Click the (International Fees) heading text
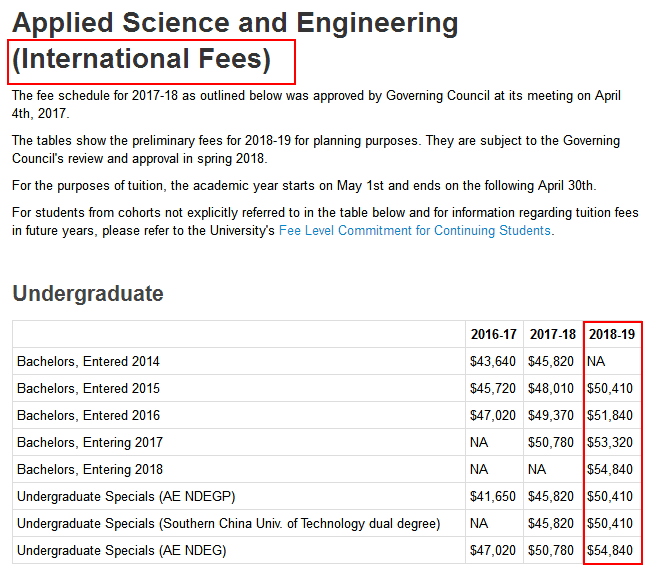Image resolution: width=662 pixels, height=576 pixels. pyautogui.click(x=141, y=59)
